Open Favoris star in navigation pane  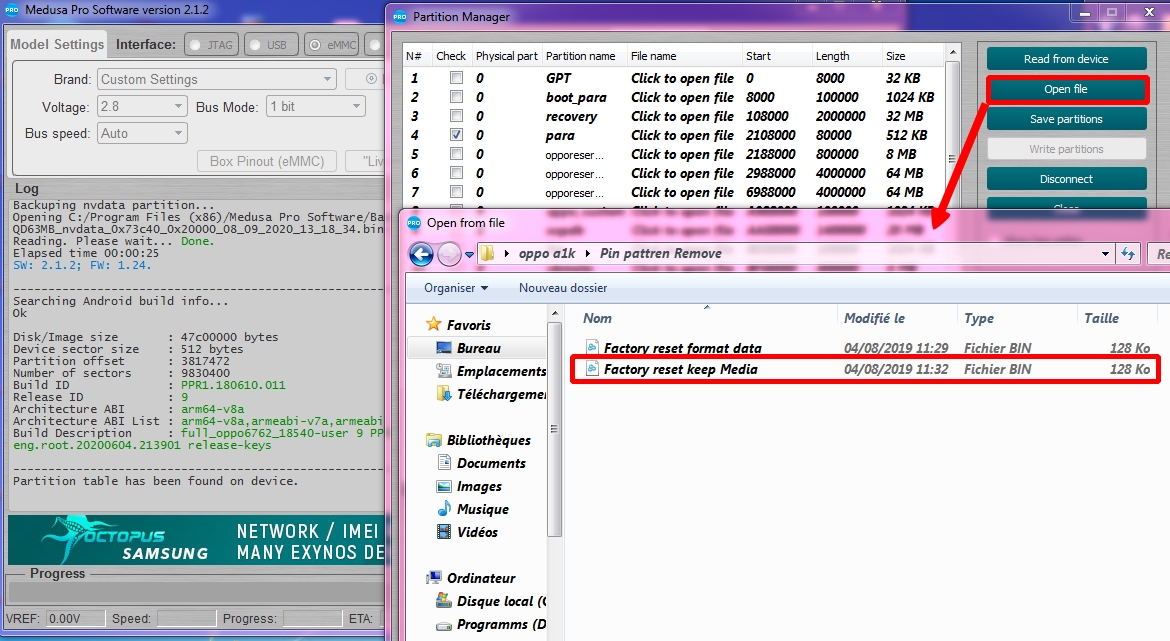click(433, 324)
